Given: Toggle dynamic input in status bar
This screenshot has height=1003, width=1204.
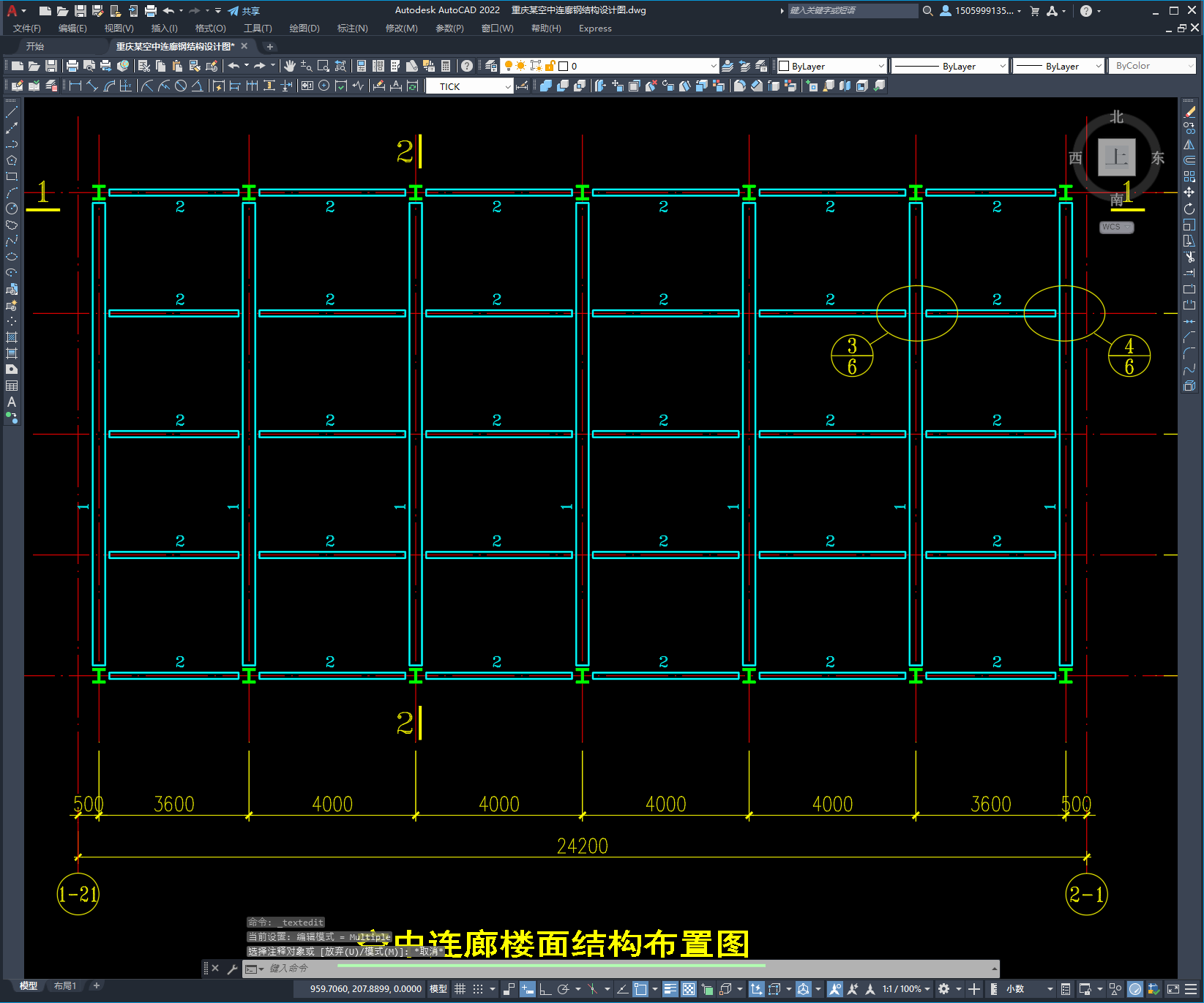Looking at the screenshot, I should pyautogui.click(x=528, y=989).
